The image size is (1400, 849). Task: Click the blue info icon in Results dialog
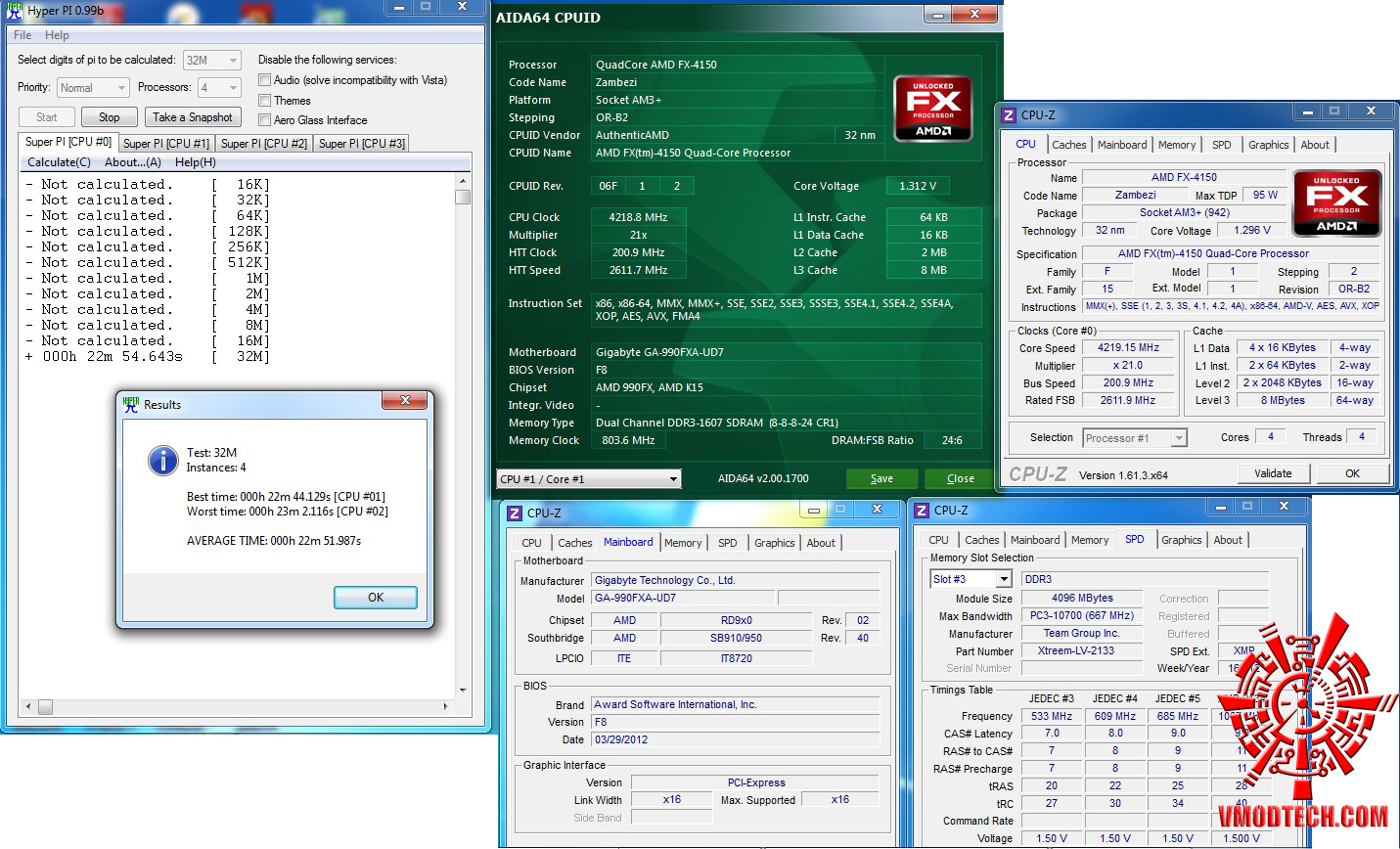tap(162, 460)
